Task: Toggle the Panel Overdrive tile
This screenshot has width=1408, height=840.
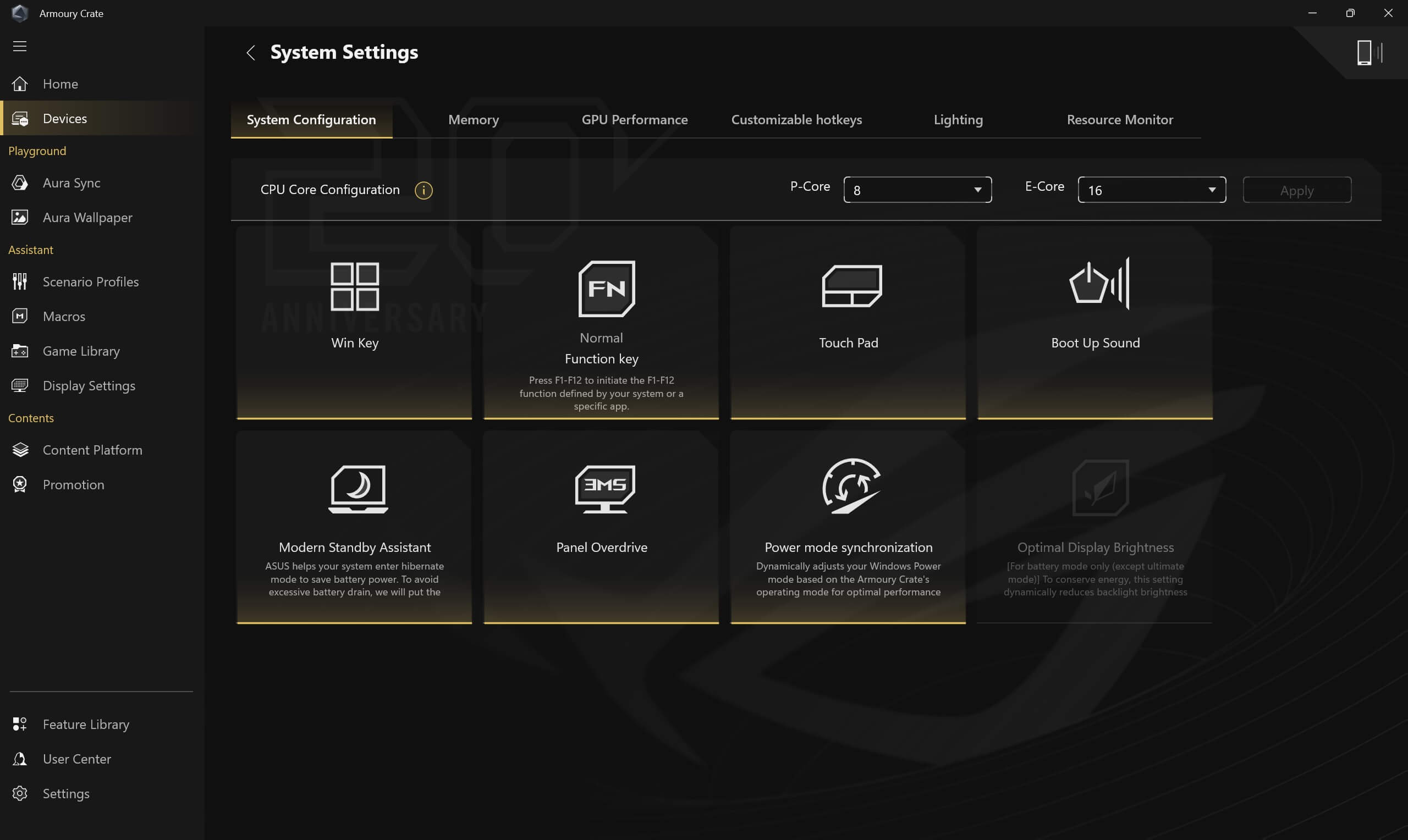Action: (601, 528)
